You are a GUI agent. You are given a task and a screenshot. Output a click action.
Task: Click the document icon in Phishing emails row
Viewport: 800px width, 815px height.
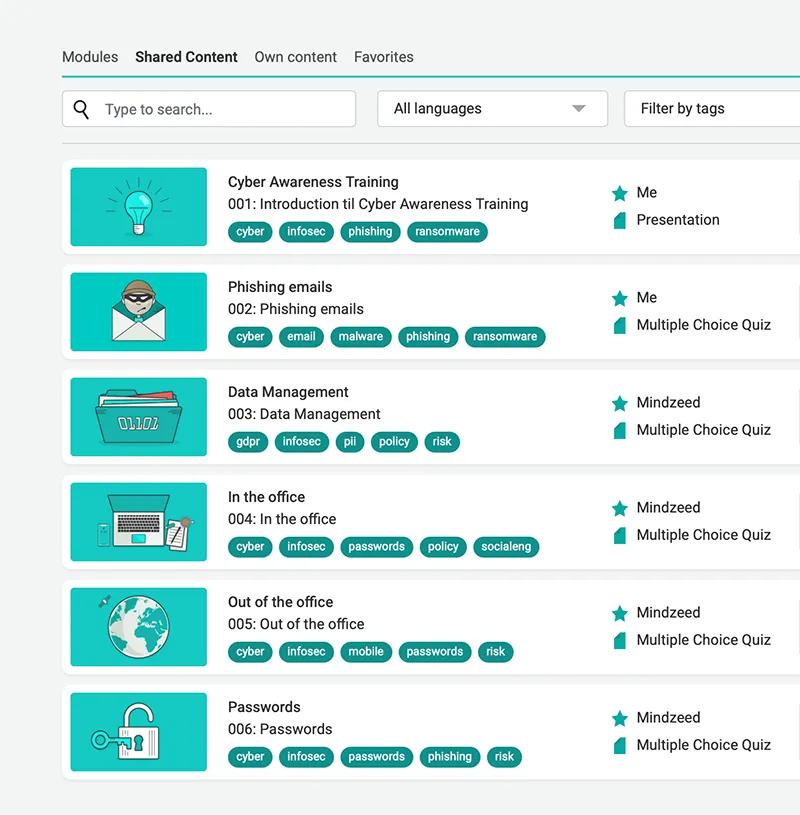(620, 325)
